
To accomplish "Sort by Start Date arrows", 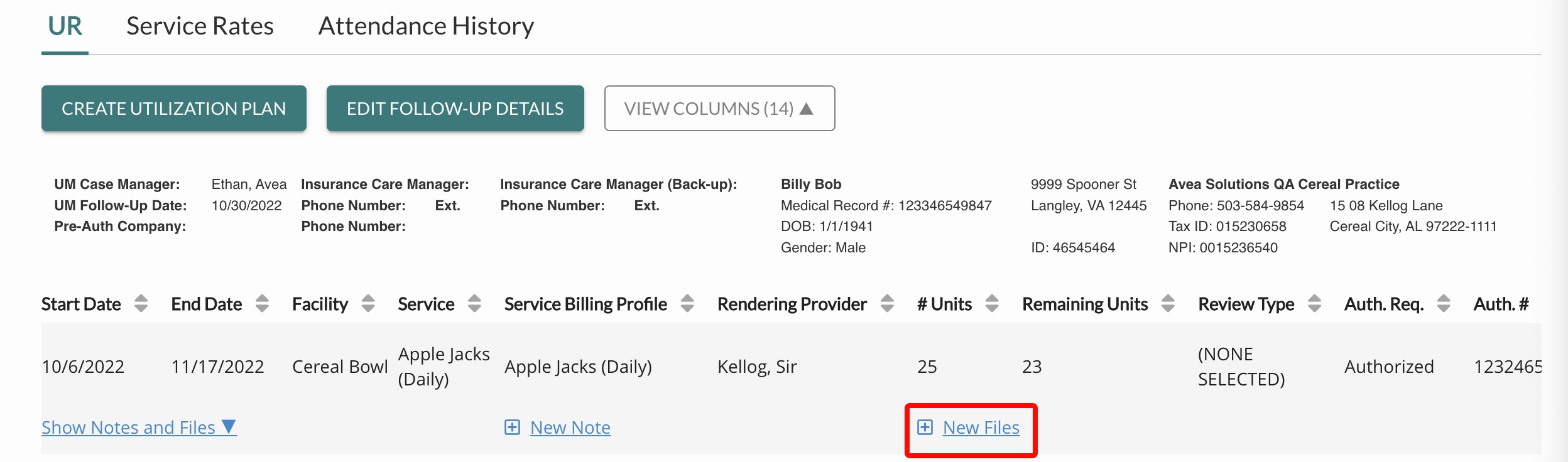I will pos(141,304).
